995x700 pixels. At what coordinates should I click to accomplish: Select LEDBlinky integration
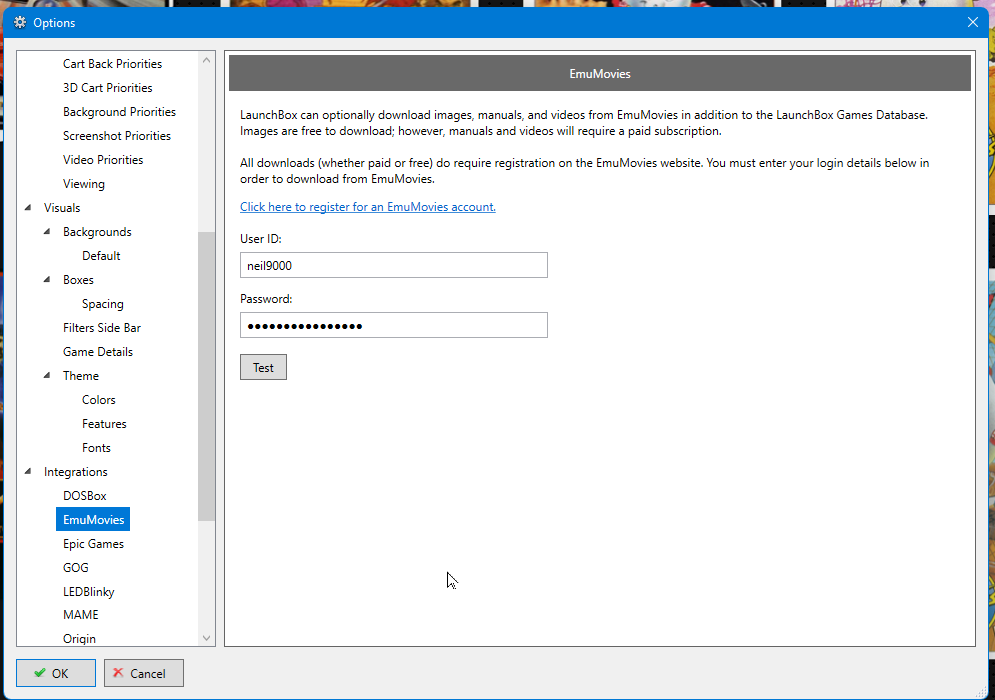(88, 591)
